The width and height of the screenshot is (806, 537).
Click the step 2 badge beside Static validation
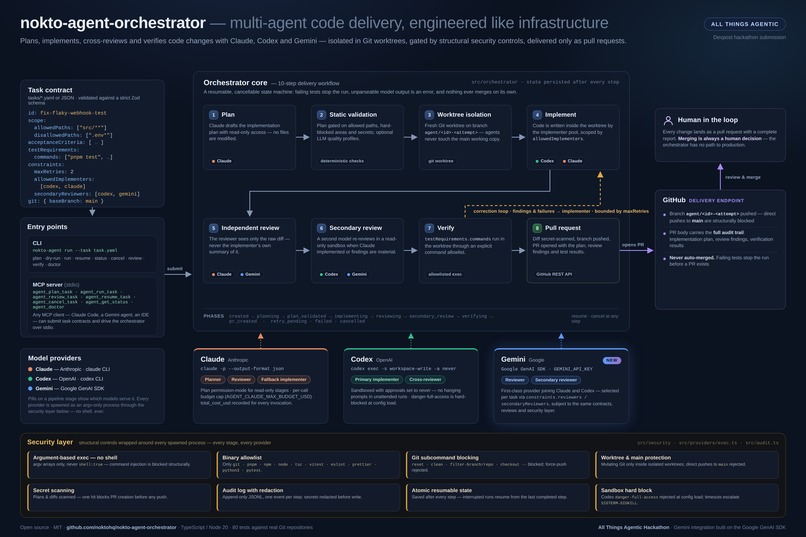321,115
